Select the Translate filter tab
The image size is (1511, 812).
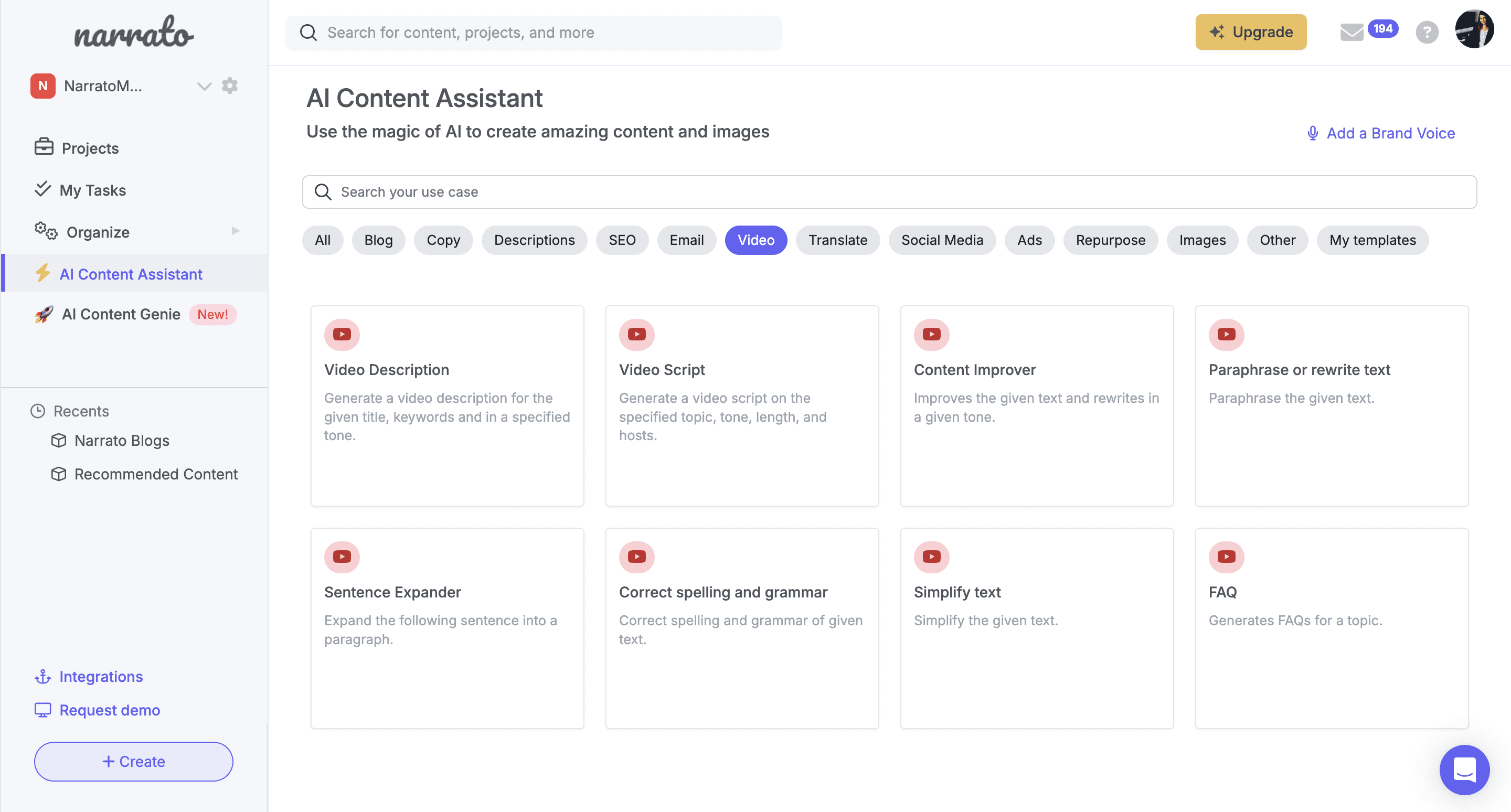tap(838, 240)
